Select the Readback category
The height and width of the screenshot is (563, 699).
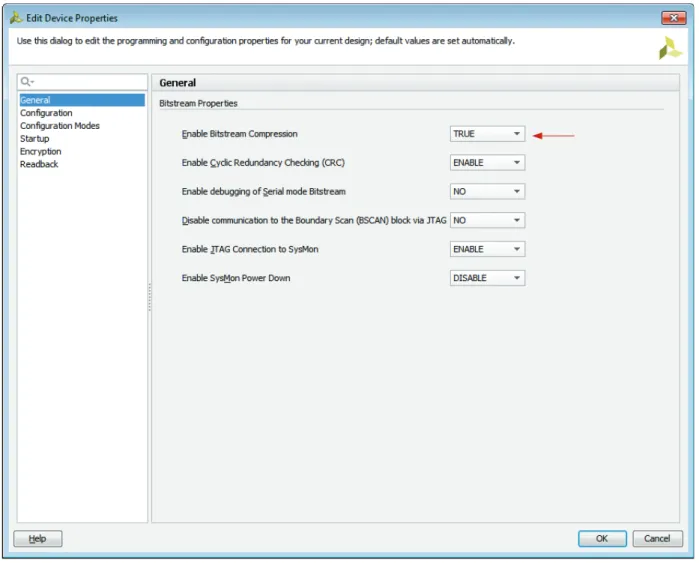click(39, 164)
